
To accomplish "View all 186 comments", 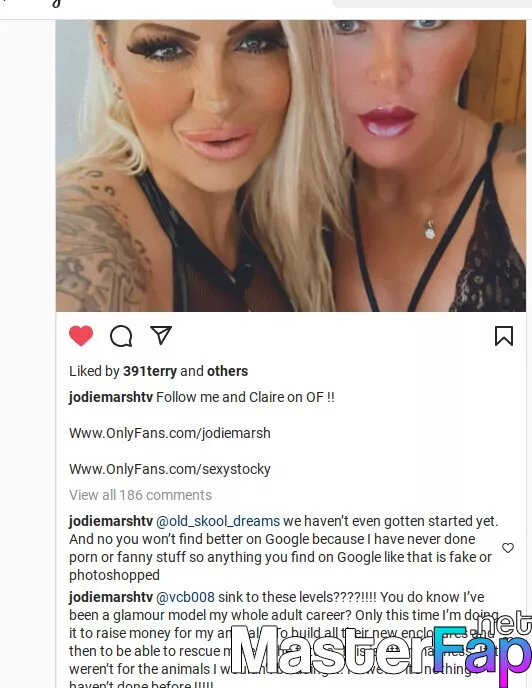I will pos(140,495).
